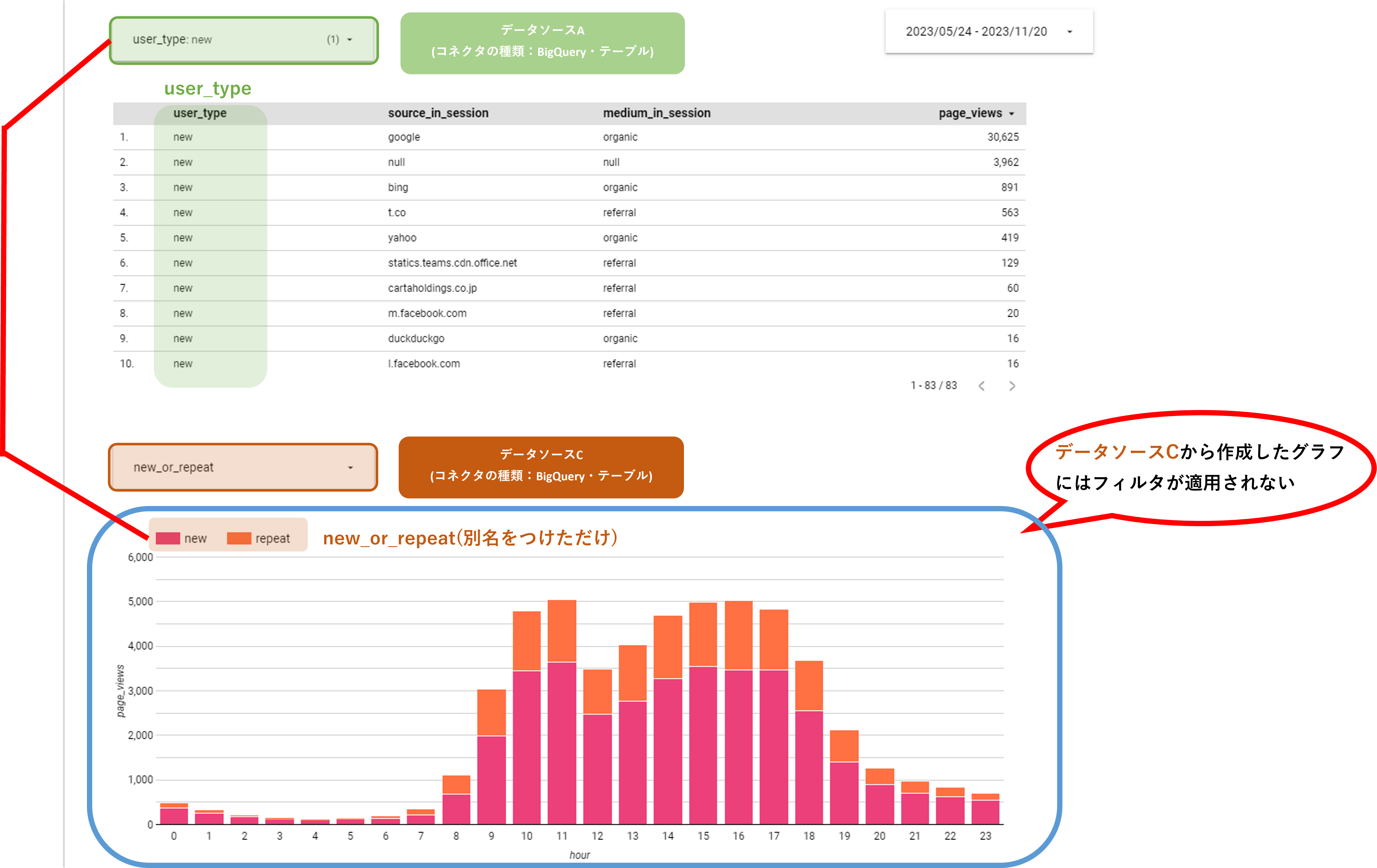Click the 30,625 page_views value
Image resolution: width=1377 pixels, height=868 pixels.
click(x=1003, y=137)
